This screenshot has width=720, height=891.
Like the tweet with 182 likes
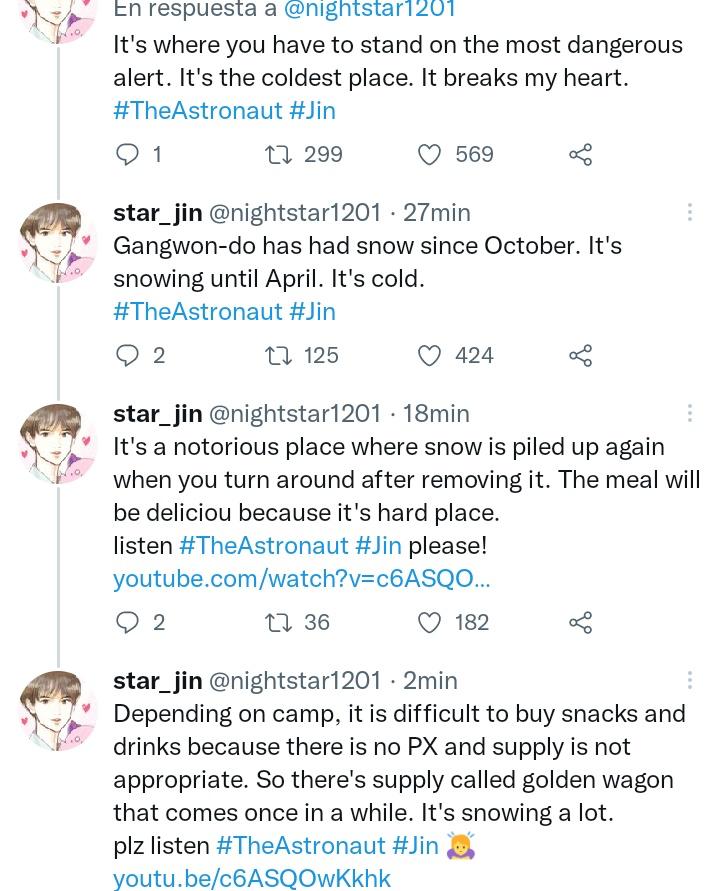(429, 622)
